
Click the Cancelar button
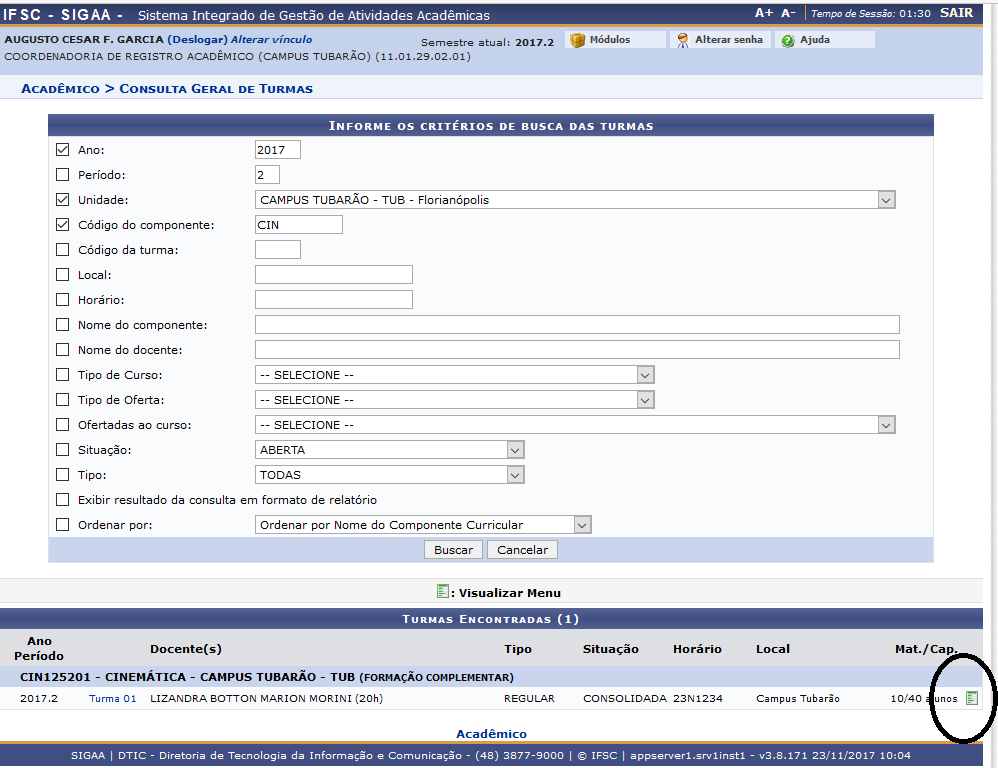point(521,549)
